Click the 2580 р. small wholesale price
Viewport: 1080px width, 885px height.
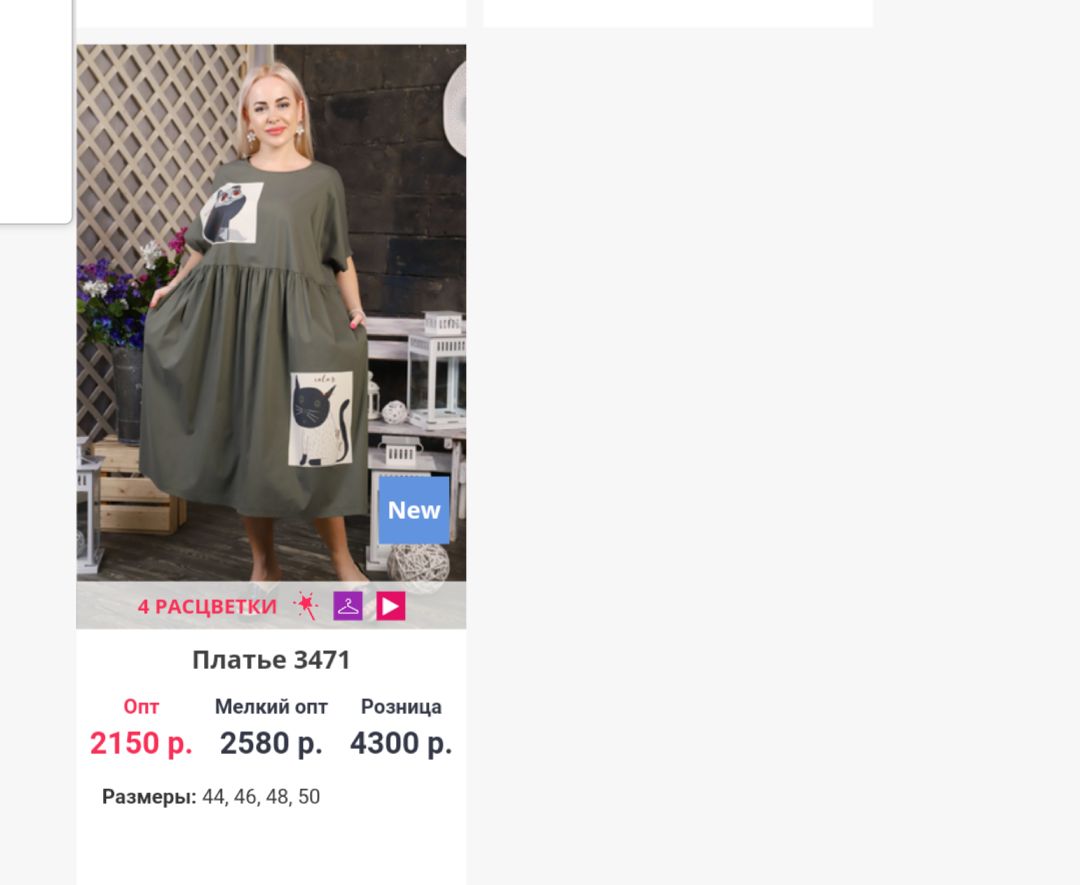point(271,744)
